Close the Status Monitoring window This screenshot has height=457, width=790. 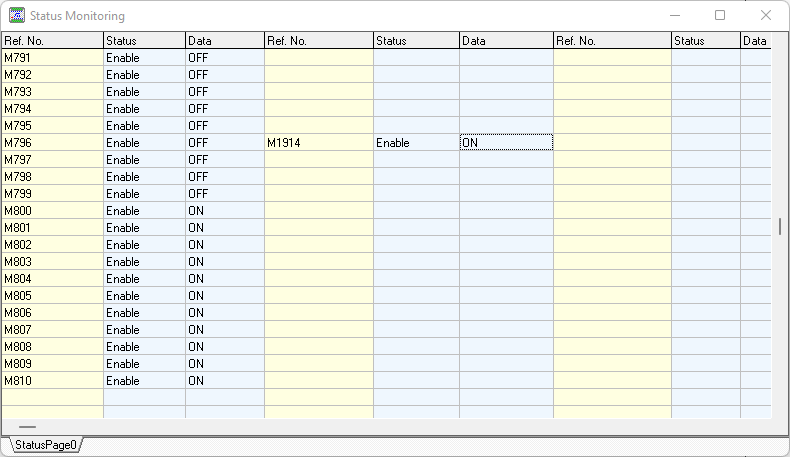click(766, 16)
